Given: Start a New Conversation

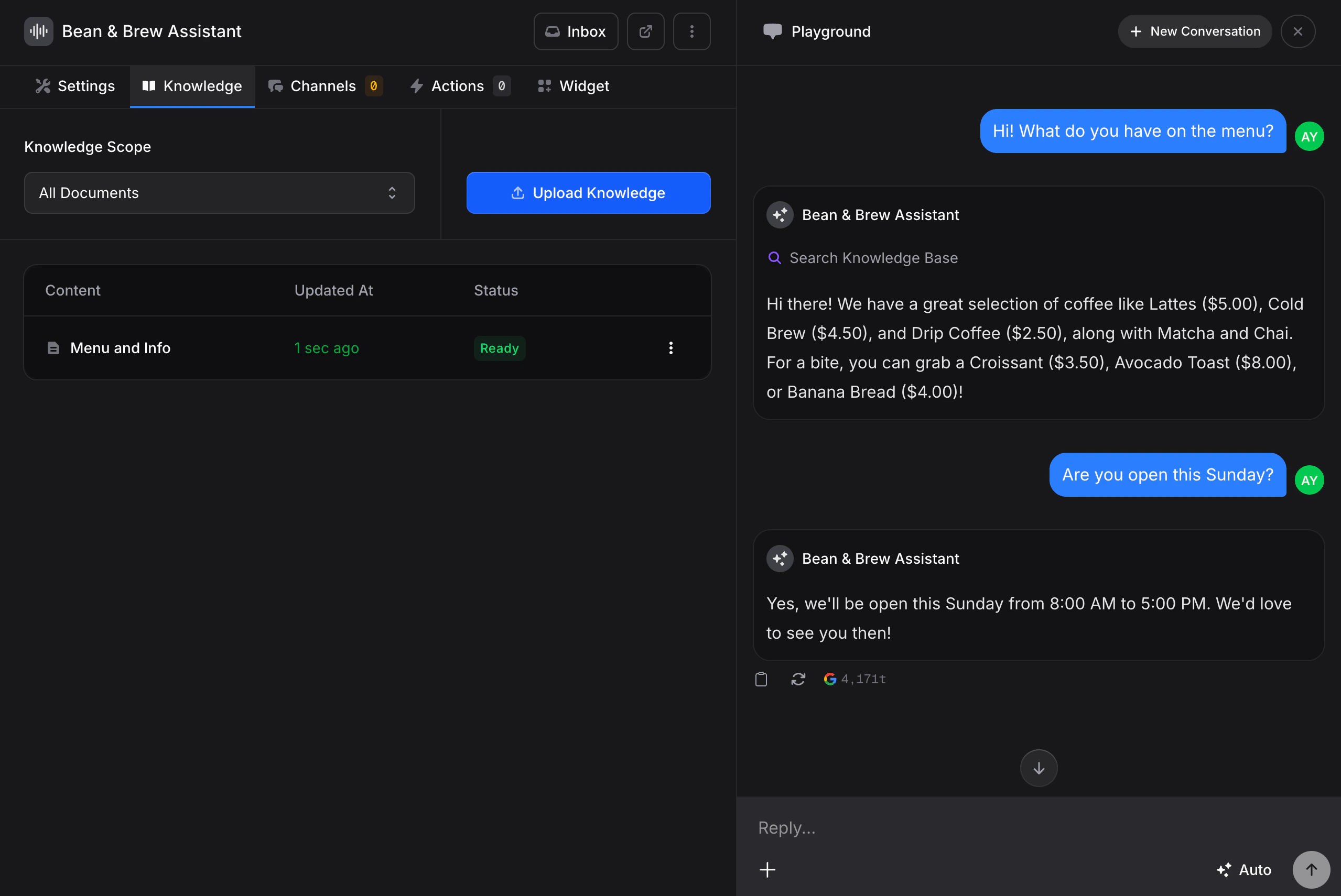Looking at the screenshot, I should [1195, 31].
